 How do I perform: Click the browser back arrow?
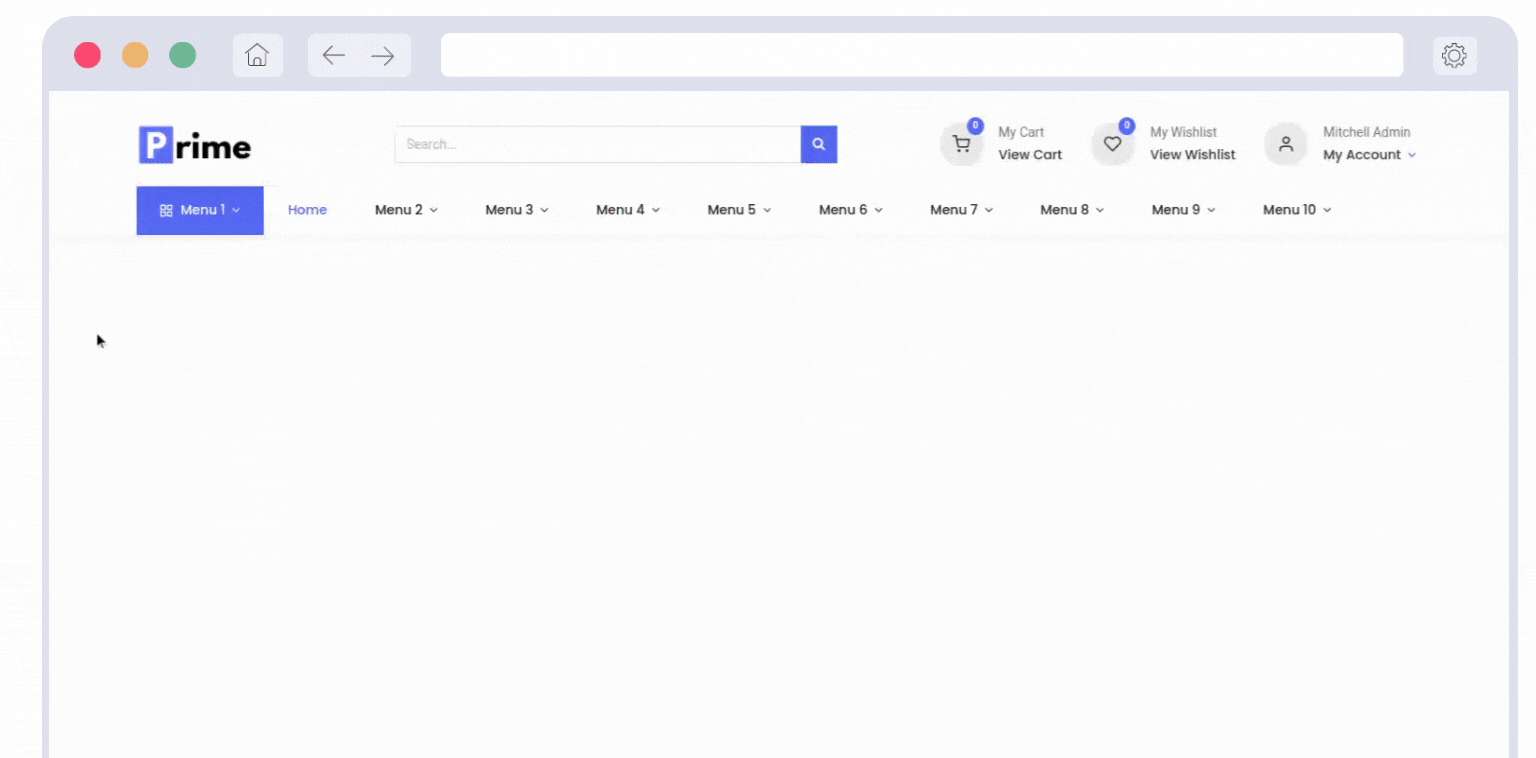[x=334, y=56]
